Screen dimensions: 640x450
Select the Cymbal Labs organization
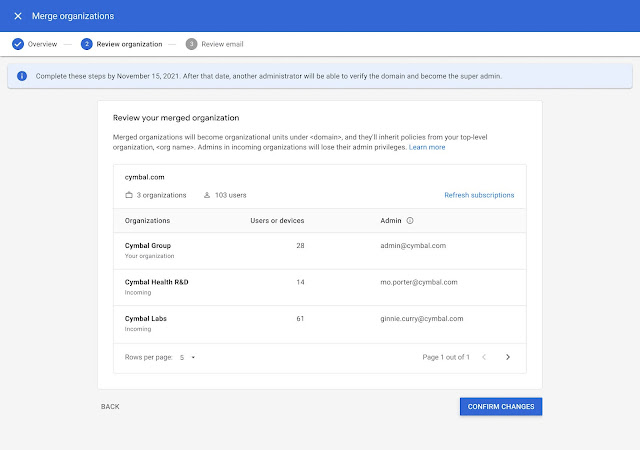pos(146,319)
